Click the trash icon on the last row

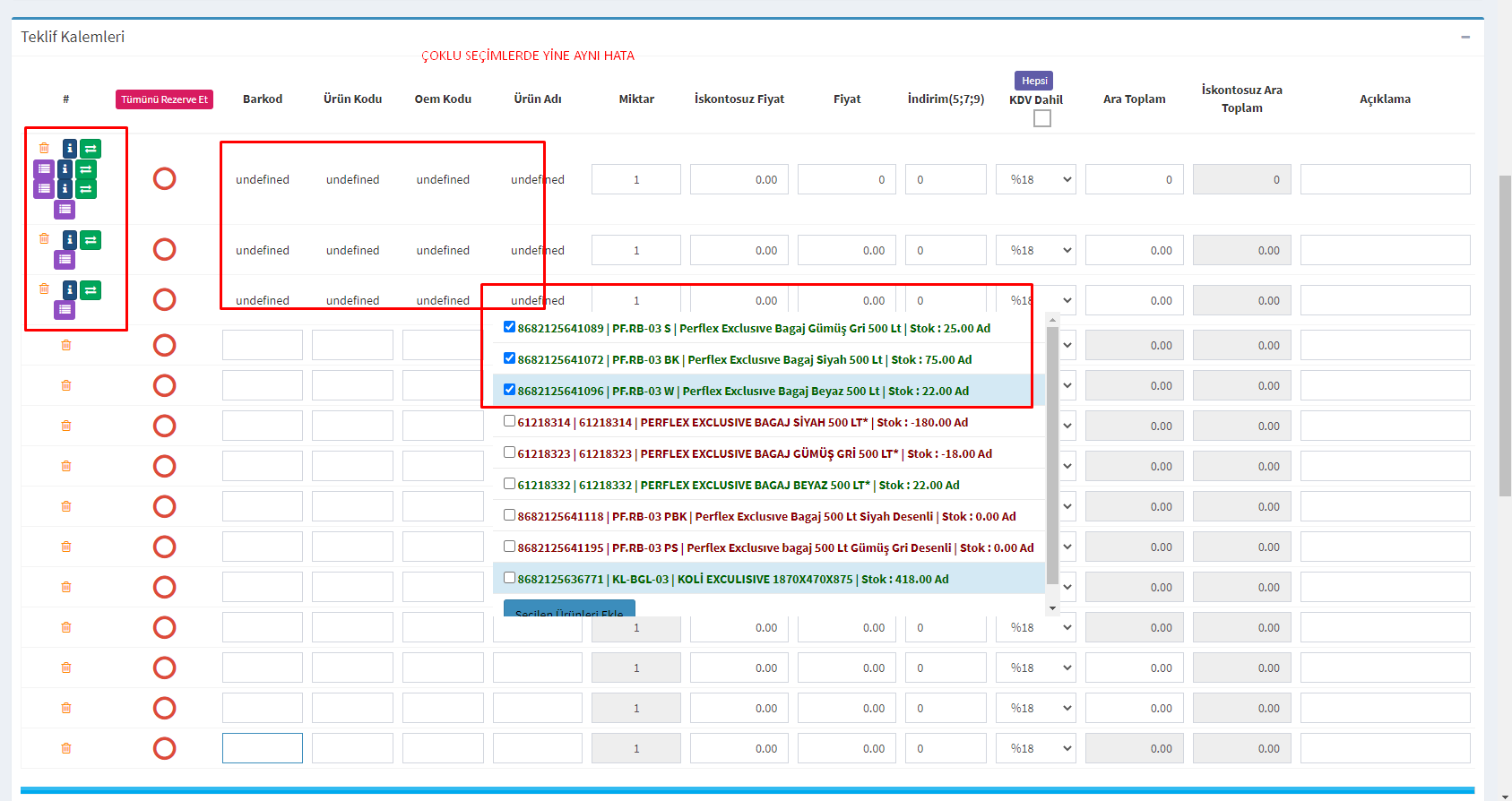coord(65,748)
